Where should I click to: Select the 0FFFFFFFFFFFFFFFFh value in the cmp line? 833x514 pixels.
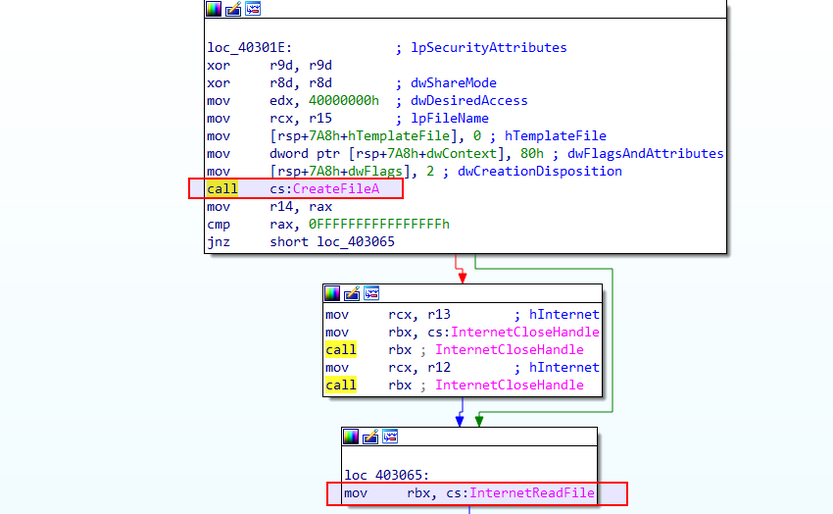(379, 224)
